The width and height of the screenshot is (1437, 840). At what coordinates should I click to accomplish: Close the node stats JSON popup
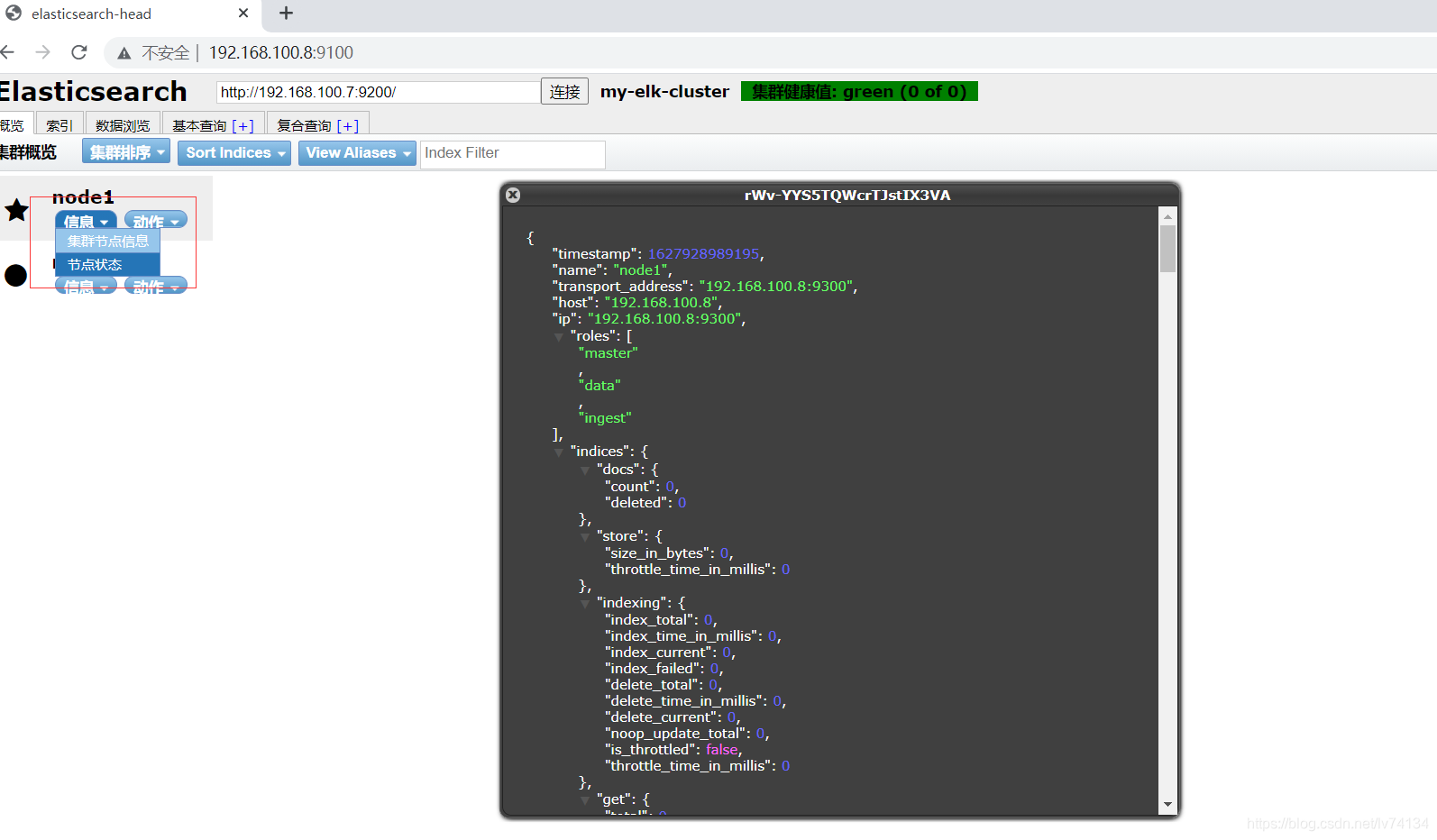coord(513,195)
